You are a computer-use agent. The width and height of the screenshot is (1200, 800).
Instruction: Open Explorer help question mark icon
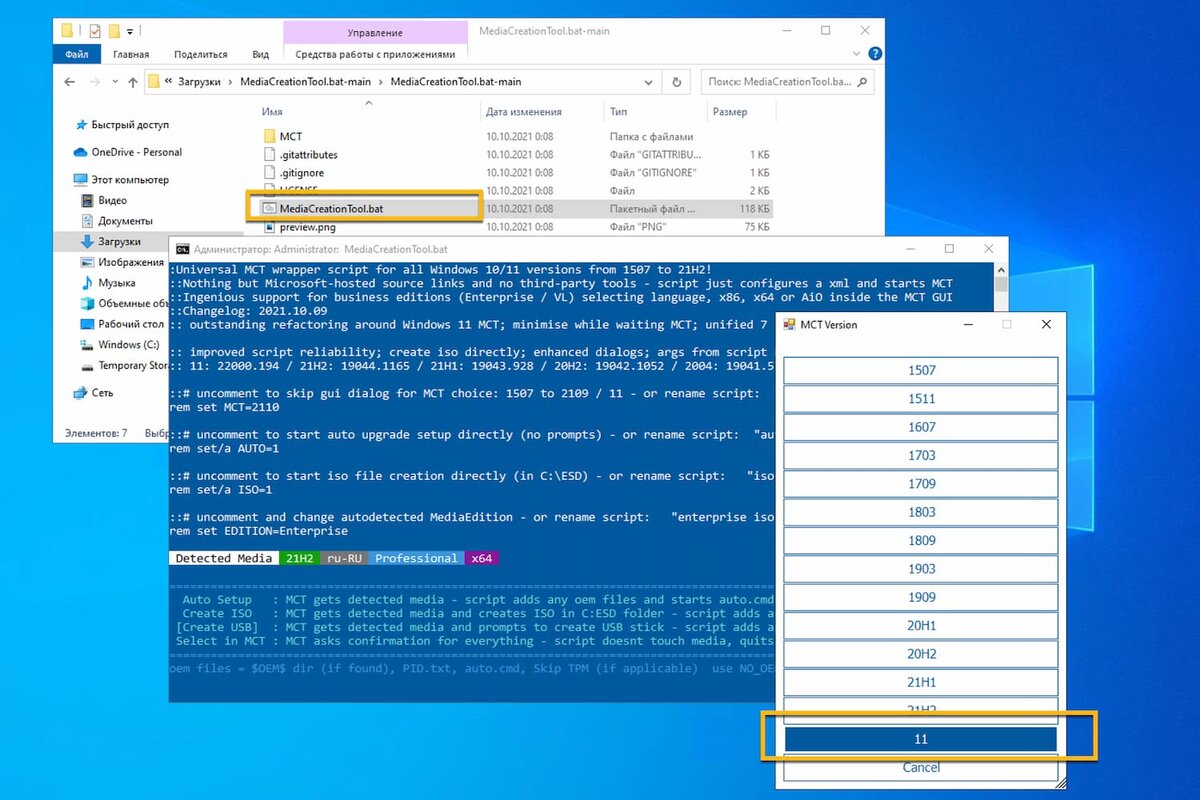(x=875, y=53)
